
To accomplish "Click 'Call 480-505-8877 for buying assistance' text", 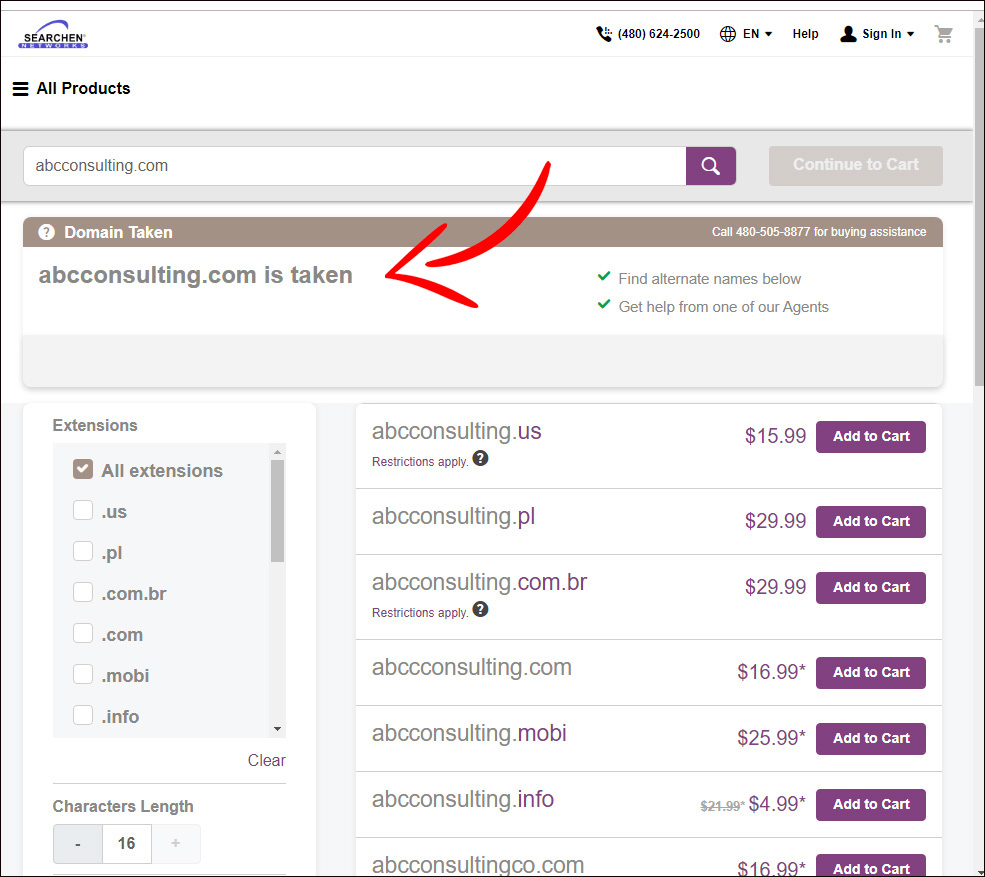I will click(819, 232).
